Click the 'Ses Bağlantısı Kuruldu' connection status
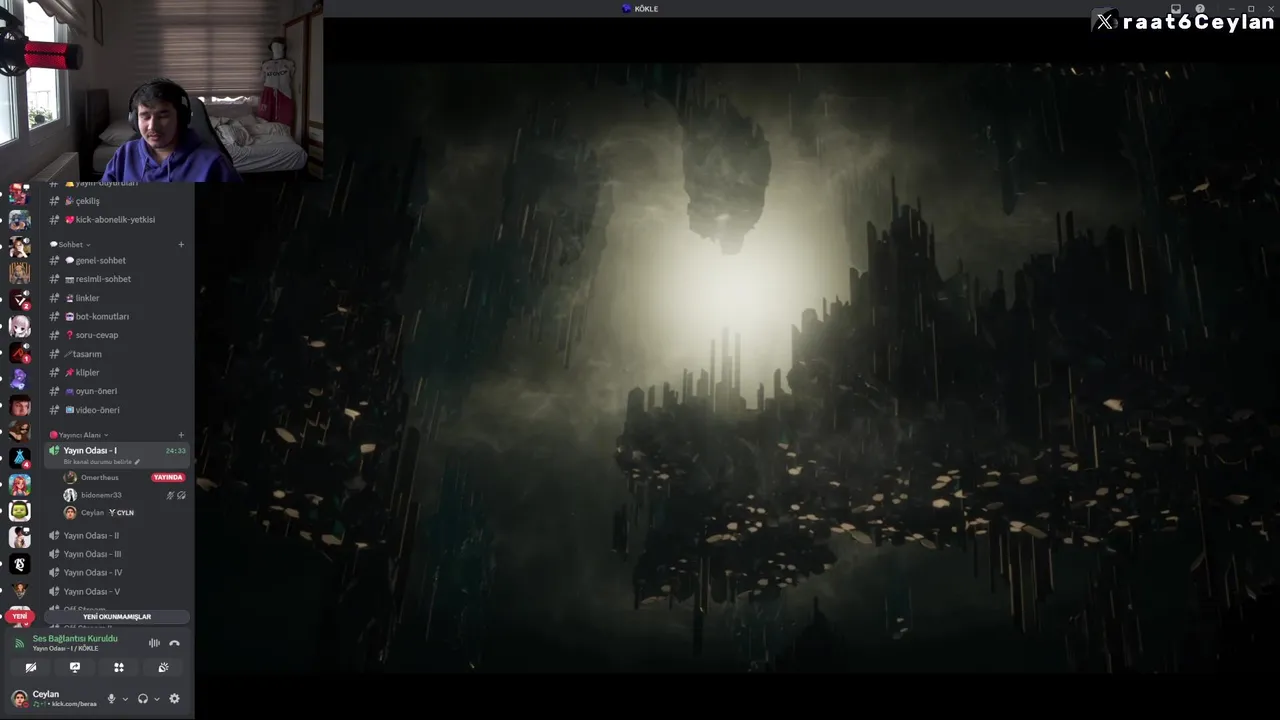This screenshot has width=1280, height=720. click(75, 639)
